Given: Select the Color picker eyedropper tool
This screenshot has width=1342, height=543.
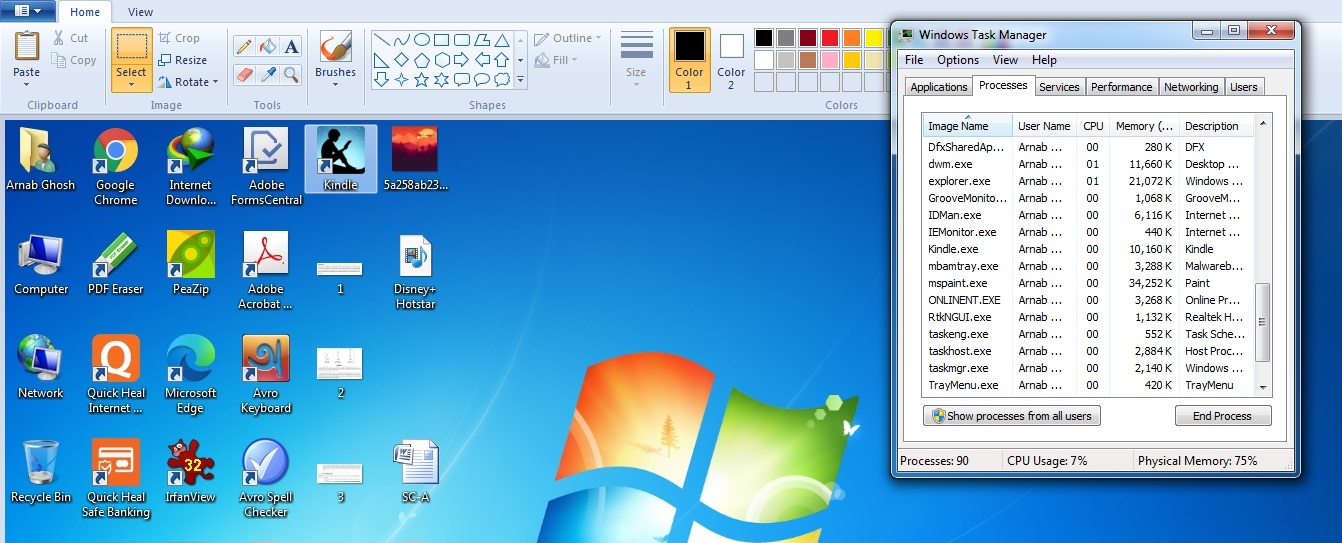Looking at the screenshot, I should pos(267,75).
